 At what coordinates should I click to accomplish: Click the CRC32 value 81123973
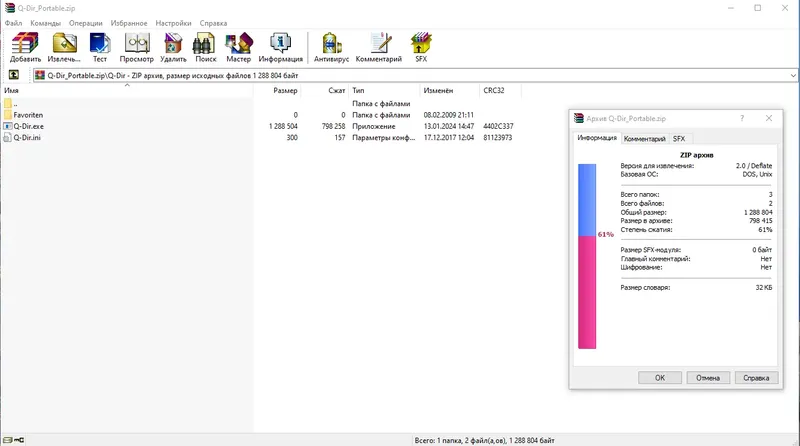(x=497, y=137)
